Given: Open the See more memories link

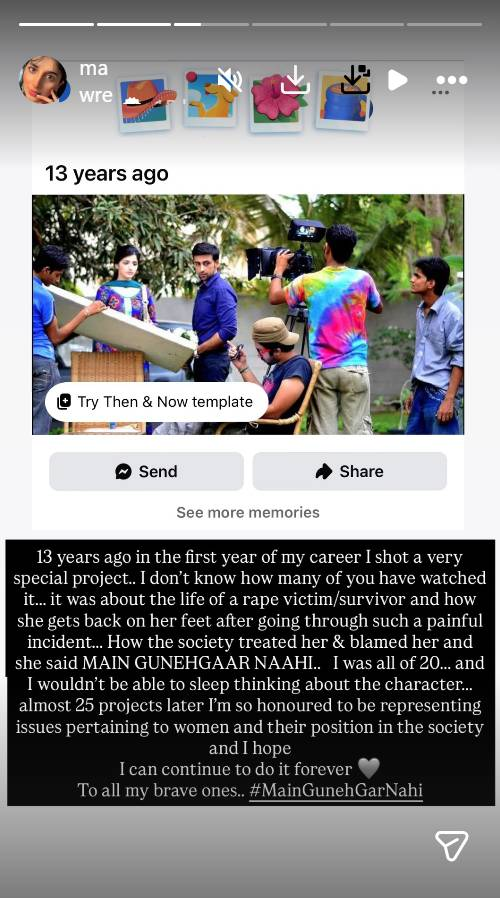Looking at the screenshot, I should (248, 512).
